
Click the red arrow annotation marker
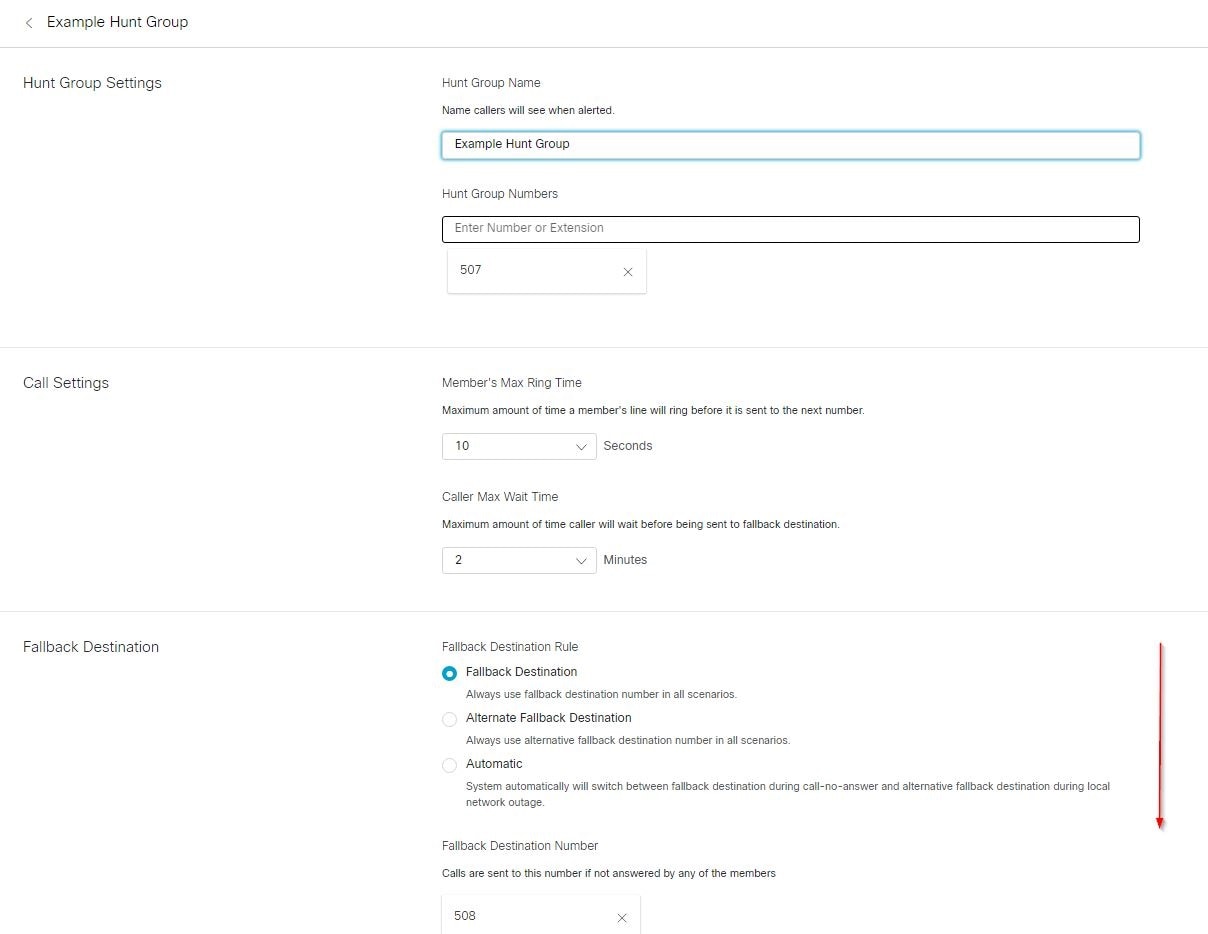click(x=1160, y=735)
